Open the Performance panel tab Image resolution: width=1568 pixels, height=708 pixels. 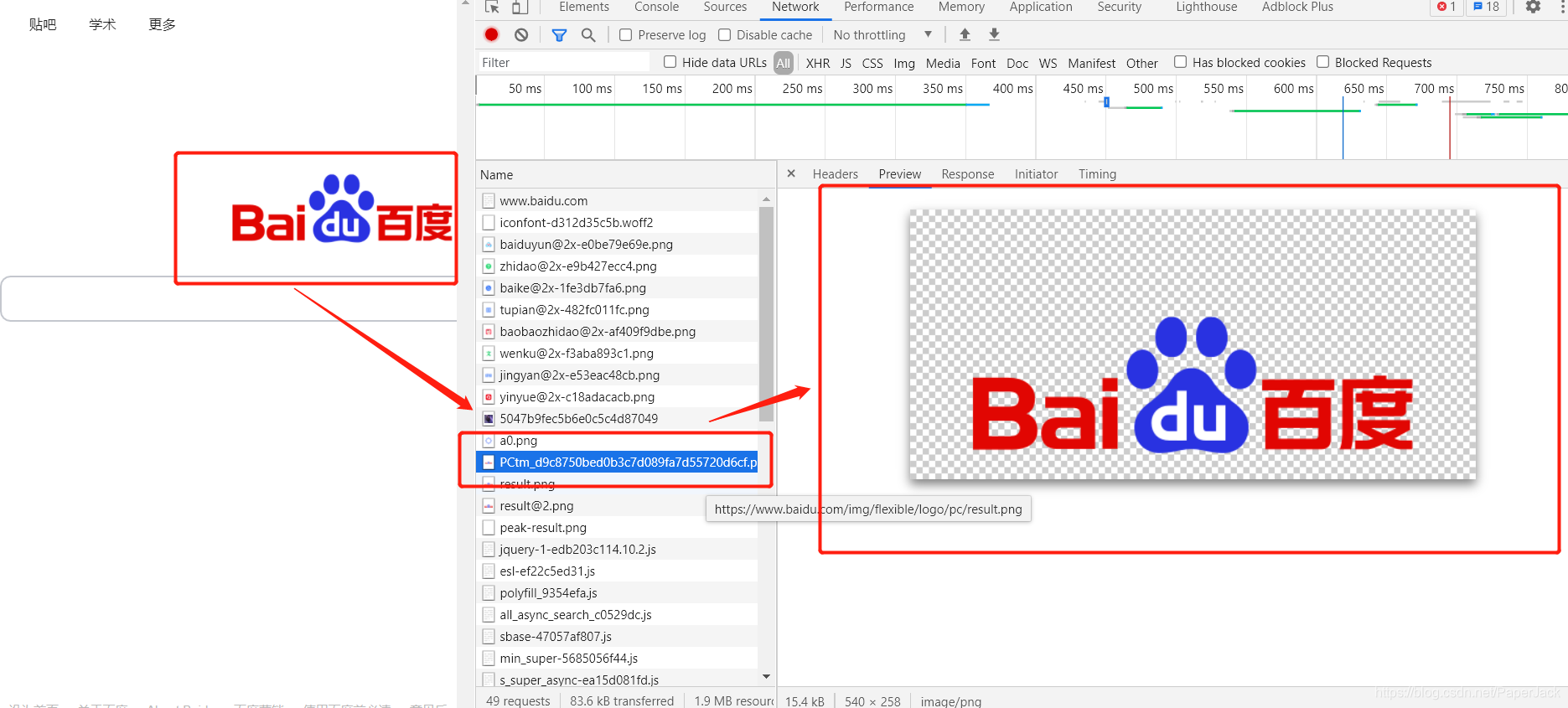(x=878, y=7)
